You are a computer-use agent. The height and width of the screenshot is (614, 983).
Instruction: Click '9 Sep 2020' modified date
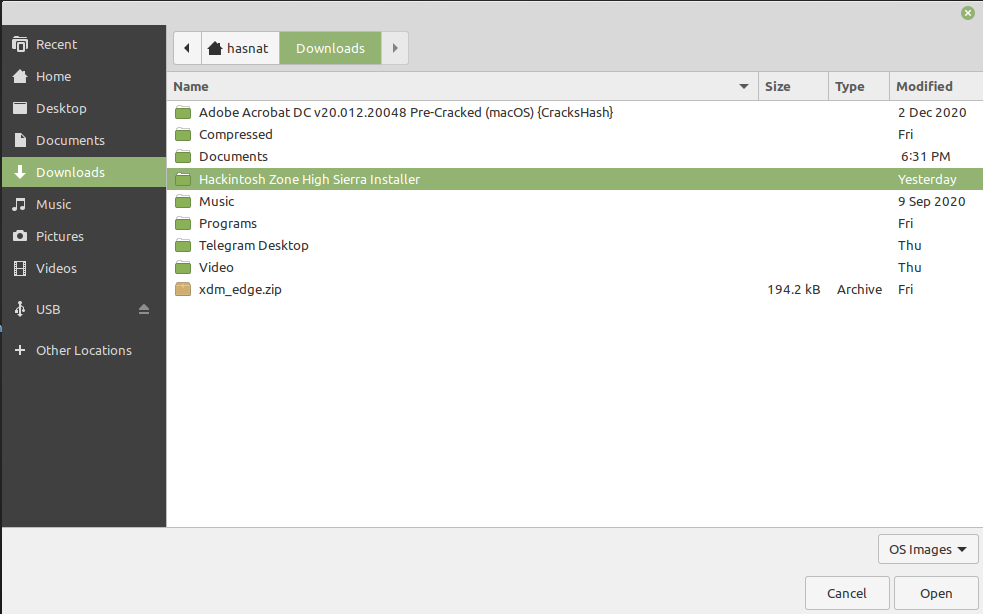click(932, 201)
